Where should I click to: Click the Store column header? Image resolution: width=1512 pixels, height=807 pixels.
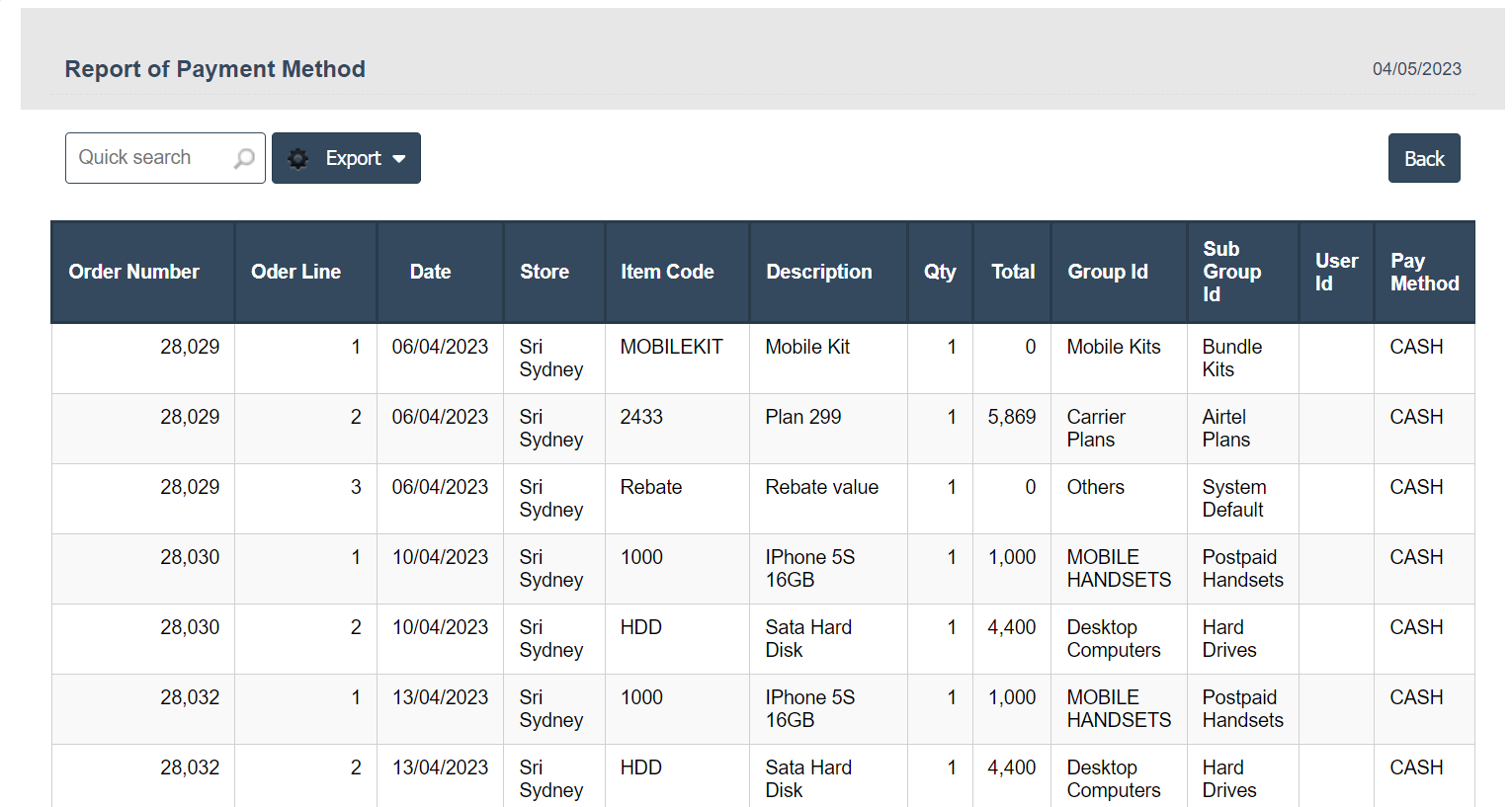[545, 272]
